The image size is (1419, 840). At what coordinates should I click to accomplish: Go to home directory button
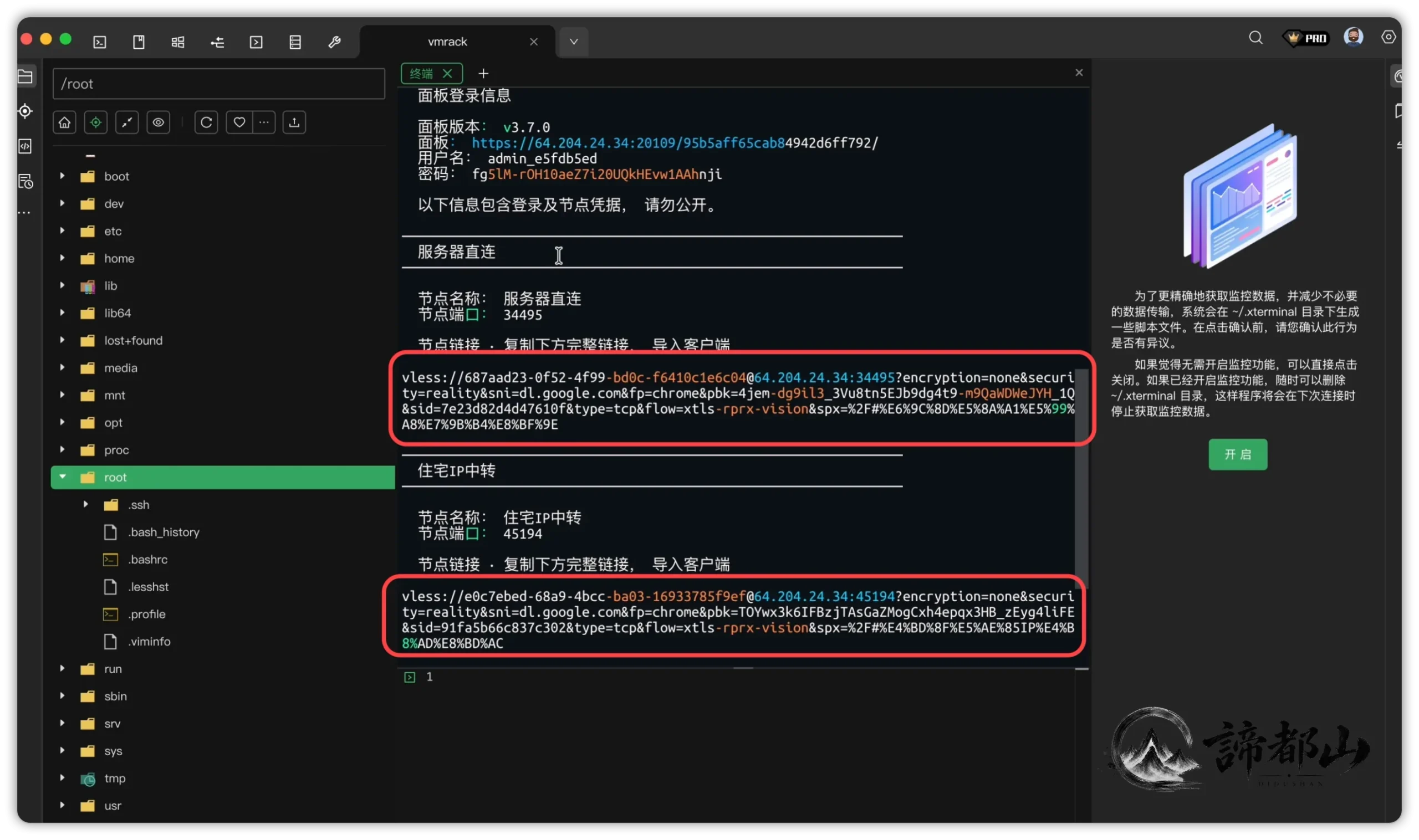(x=64, y=122)
